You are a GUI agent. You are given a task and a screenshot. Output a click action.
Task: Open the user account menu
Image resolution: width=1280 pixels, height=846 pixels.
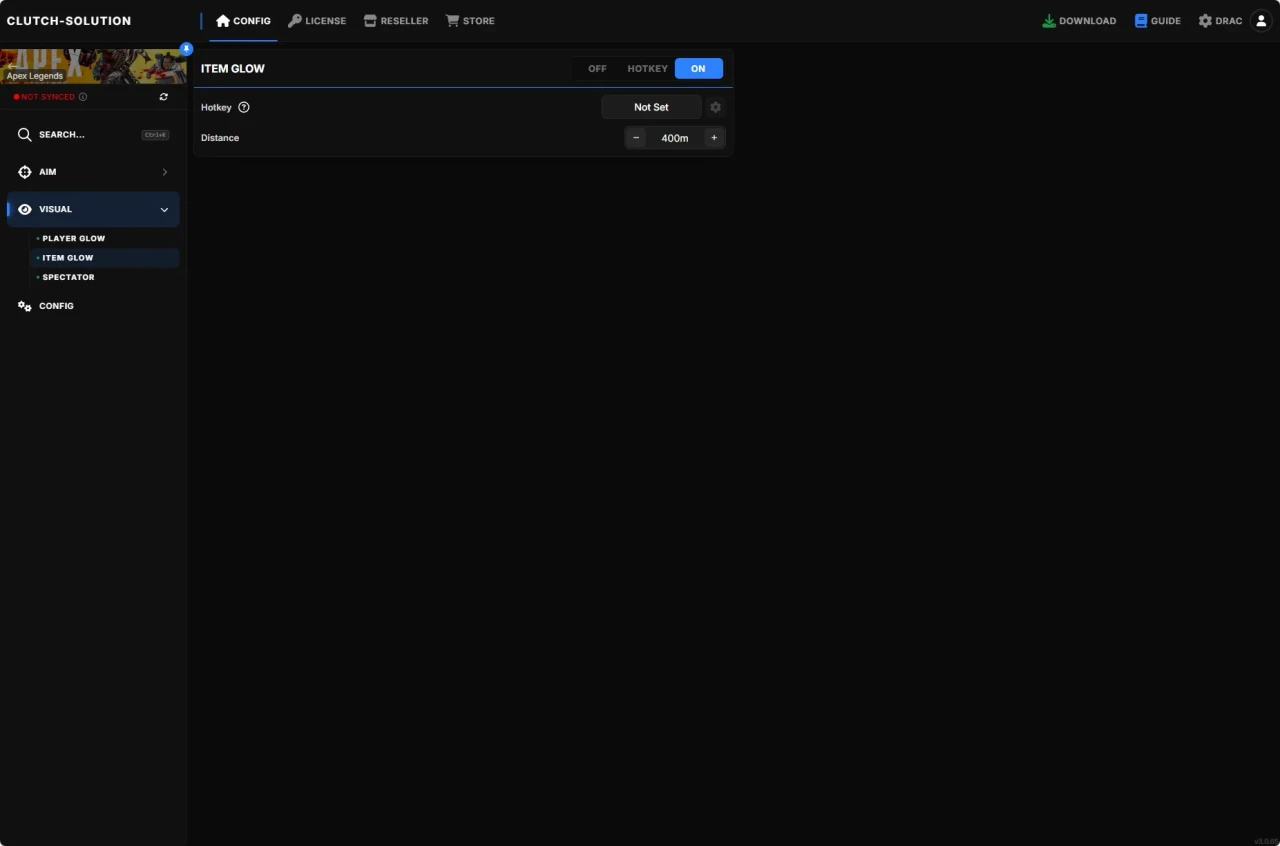click(x=1260, y=20)
